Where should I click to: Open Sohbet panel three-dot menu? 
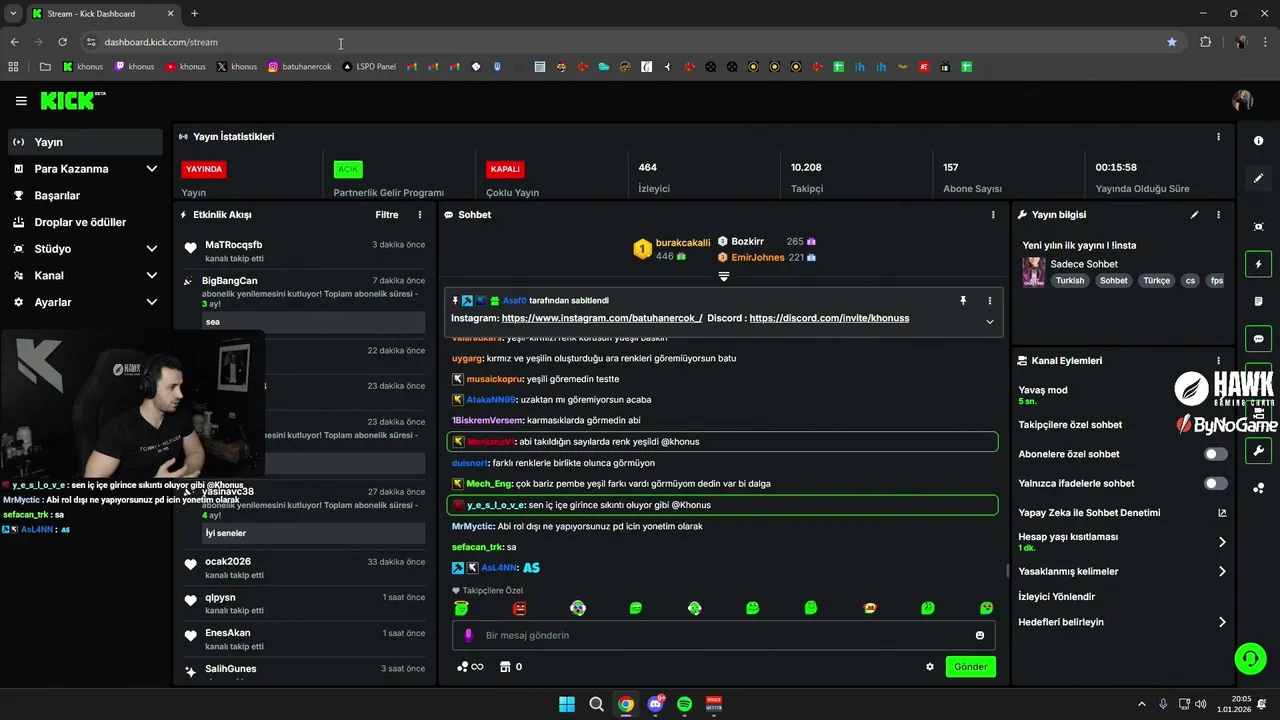[993, 215]
